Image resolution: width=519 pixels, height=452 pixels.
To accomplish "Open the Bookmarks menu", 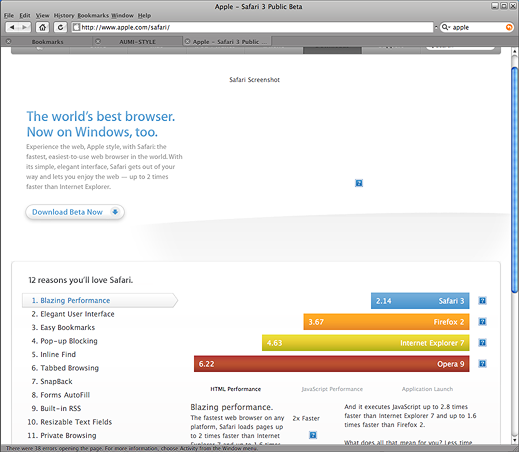I will tap(93, 15).
